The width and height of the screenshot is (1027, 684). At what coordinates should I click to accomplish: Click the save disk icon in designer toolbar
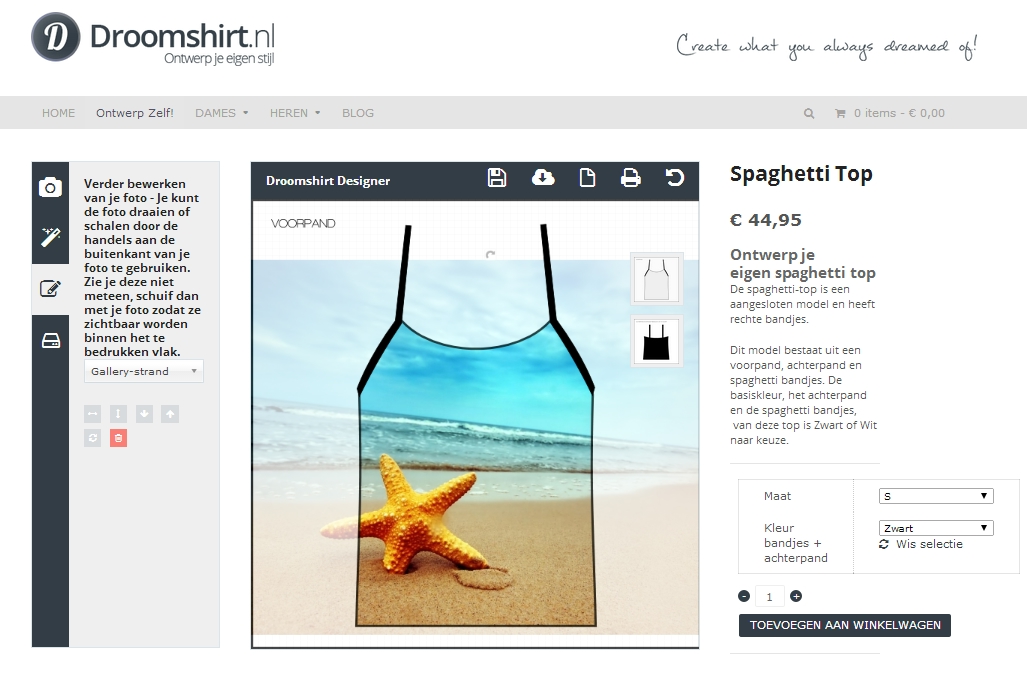point(496,178)
